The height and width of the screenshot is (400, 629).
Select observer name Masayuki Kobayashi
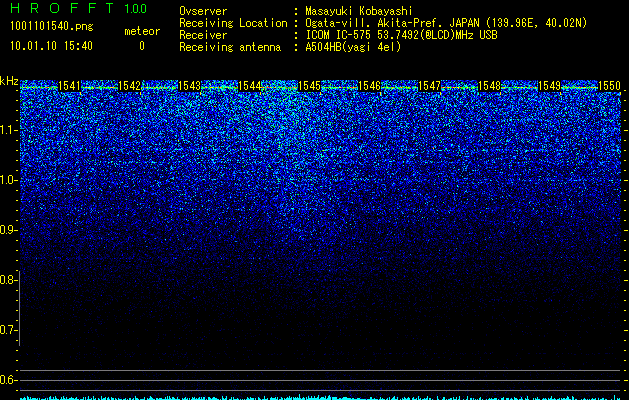(x=359, y=11)
